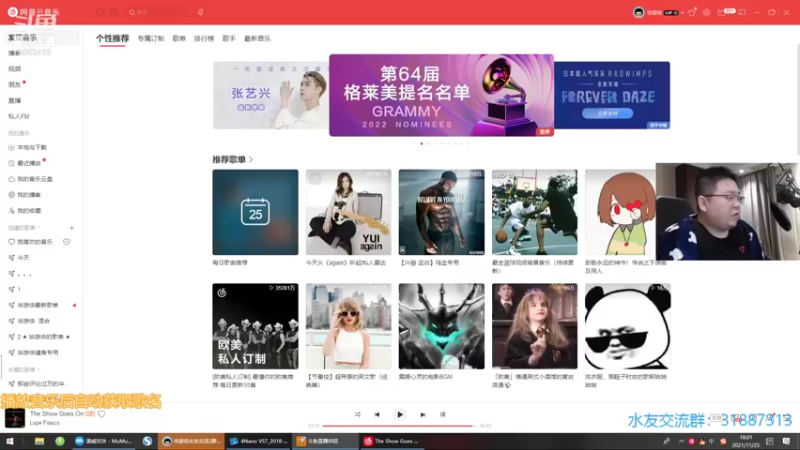Open the settings gear in the header
The width and height of the screenshot is (800, 450).
[x=707, y=12]
